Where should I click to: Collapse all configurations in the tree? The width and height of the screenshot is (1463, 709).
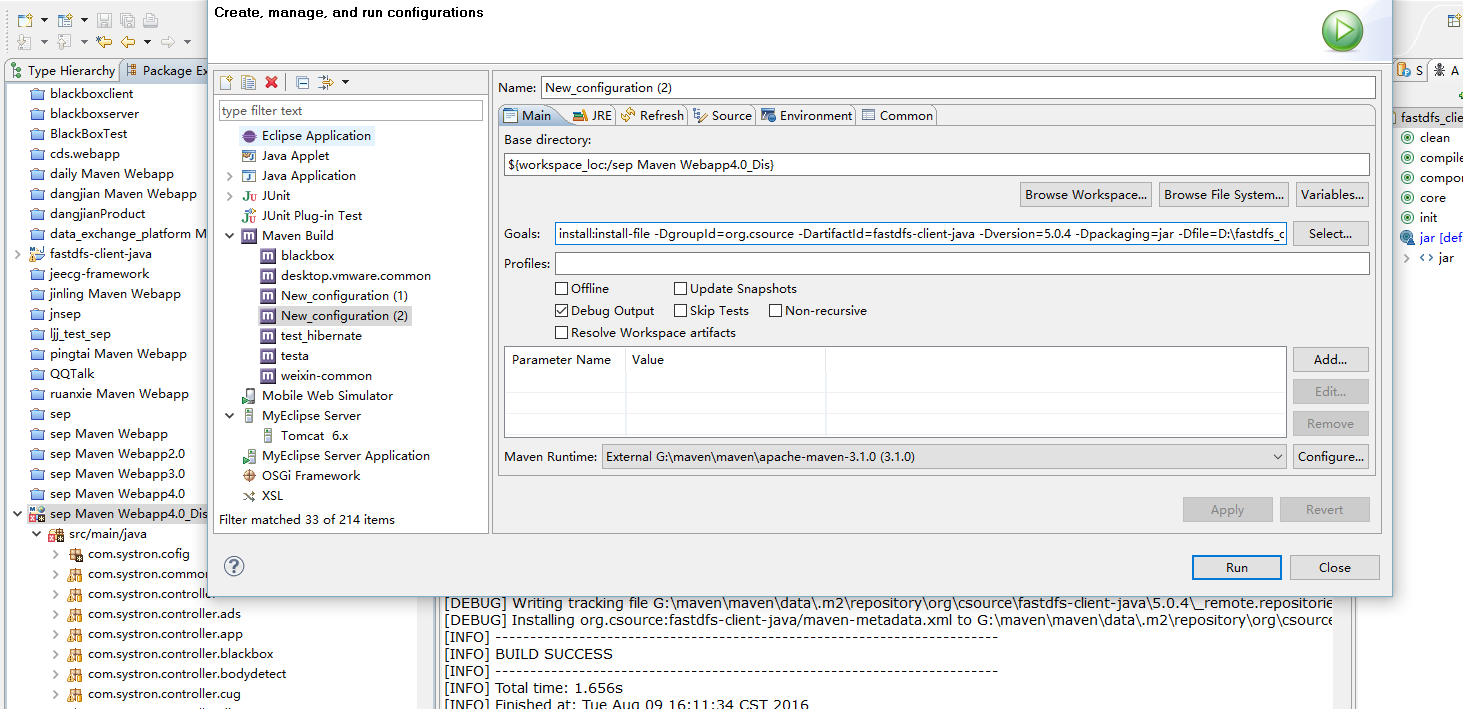coord(302,82)
